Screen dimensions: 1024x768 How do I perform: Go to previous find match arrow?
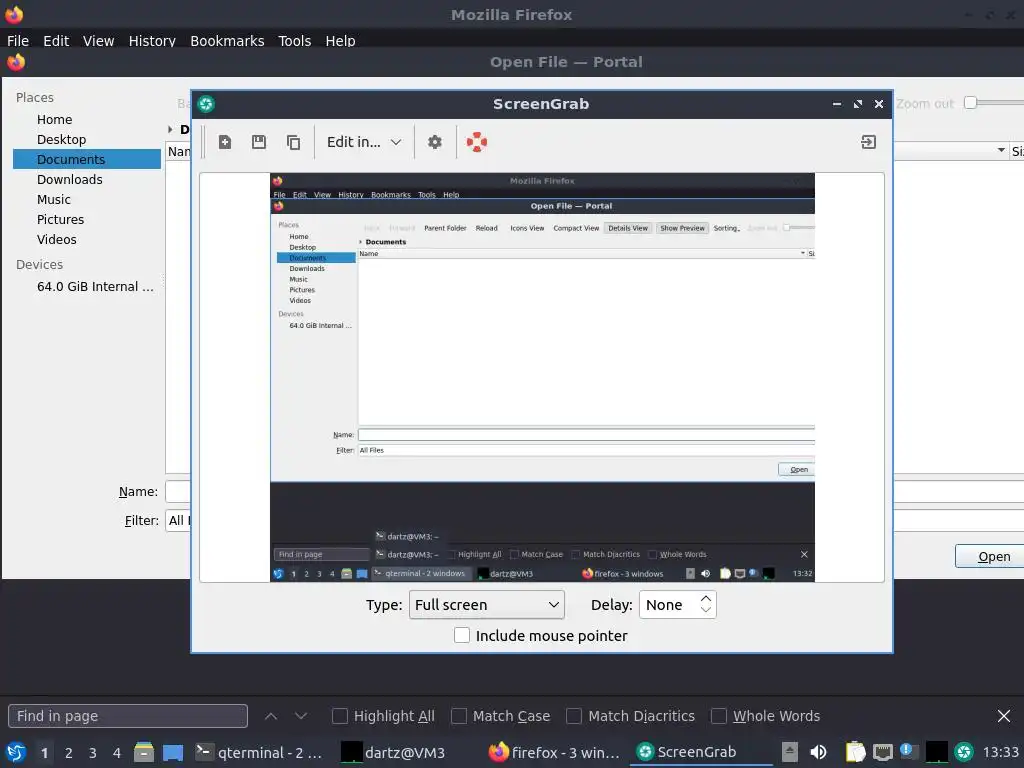tap(271, 716)
